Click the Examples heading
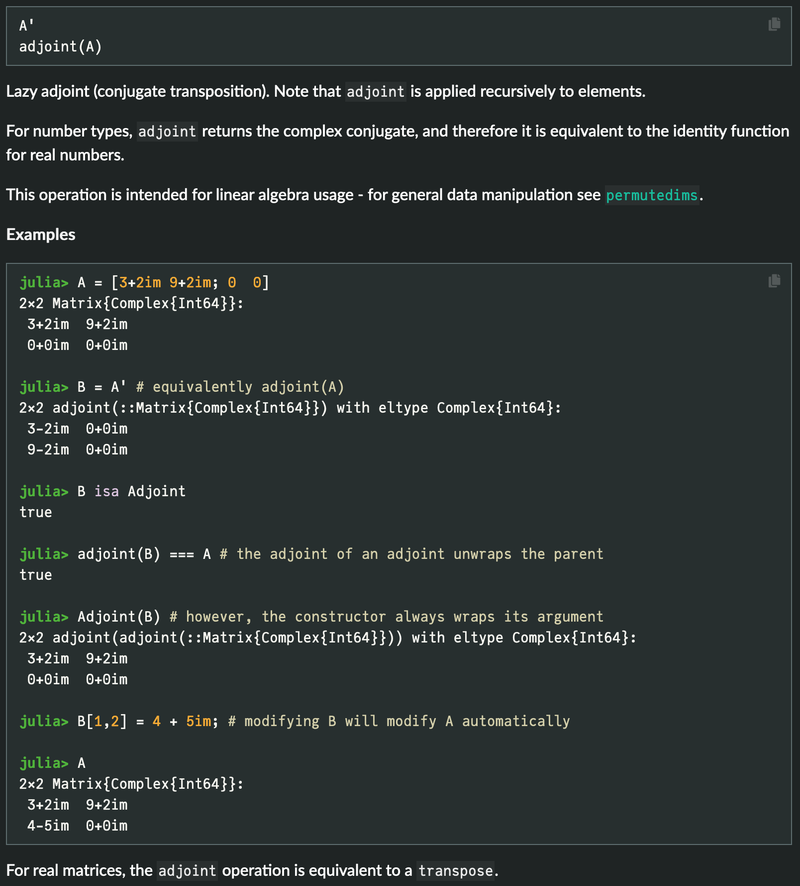800x886 pixels. click(x=41, y=234)
